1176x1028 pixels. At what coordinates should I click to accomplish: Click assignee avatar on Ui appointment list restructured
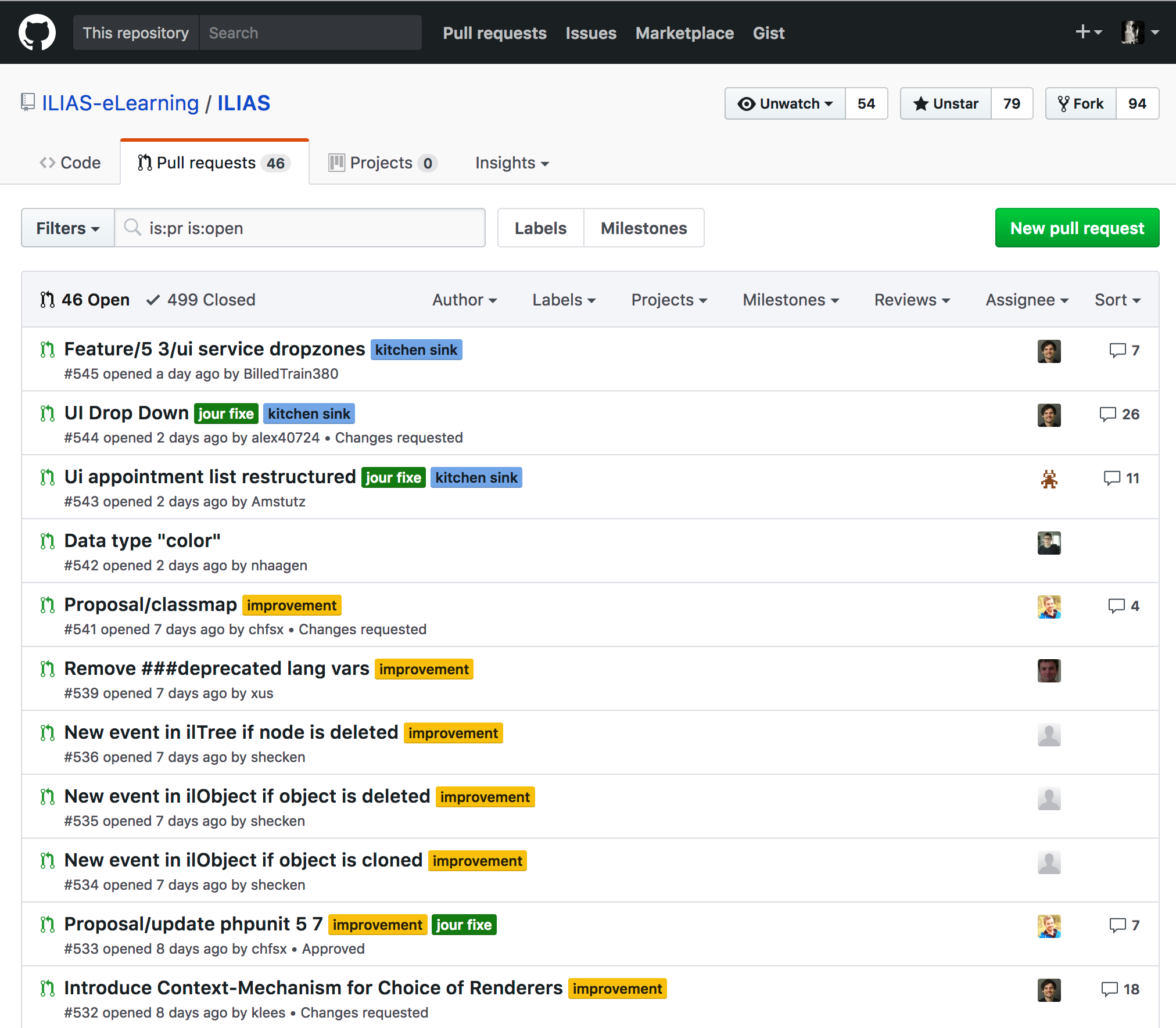tap(1049, 479)
